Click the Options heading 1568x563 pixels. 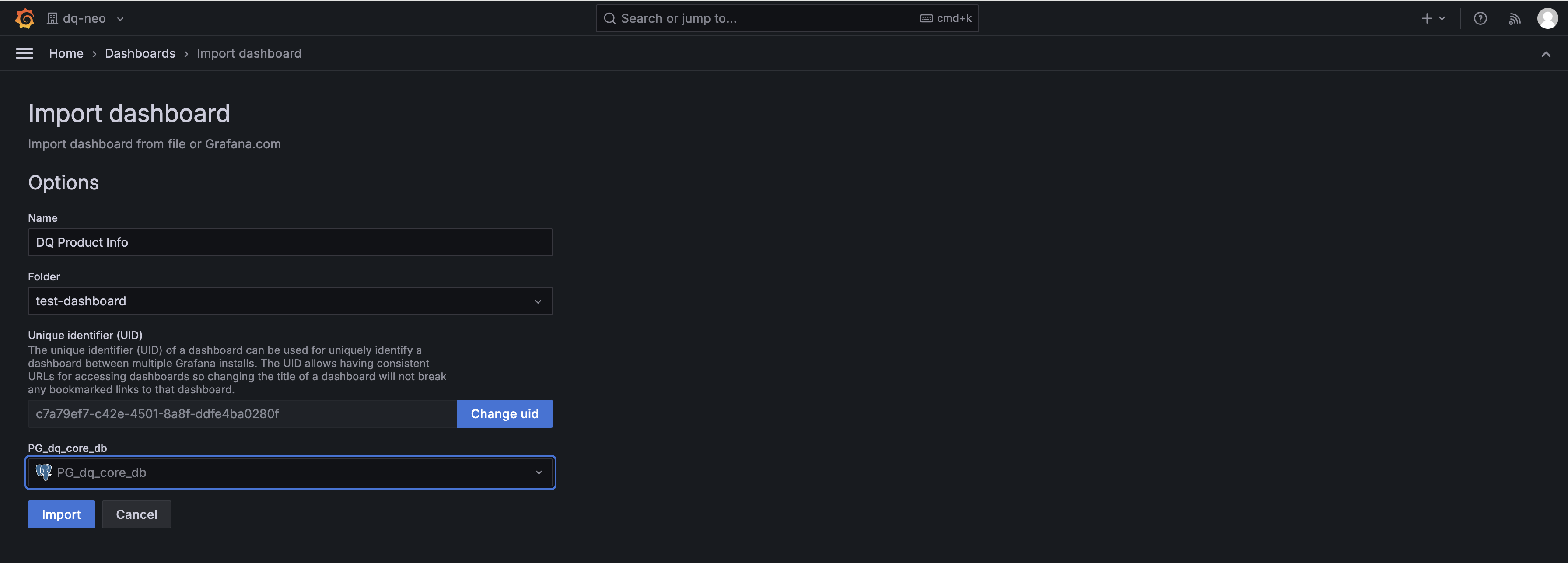(63, 182)
